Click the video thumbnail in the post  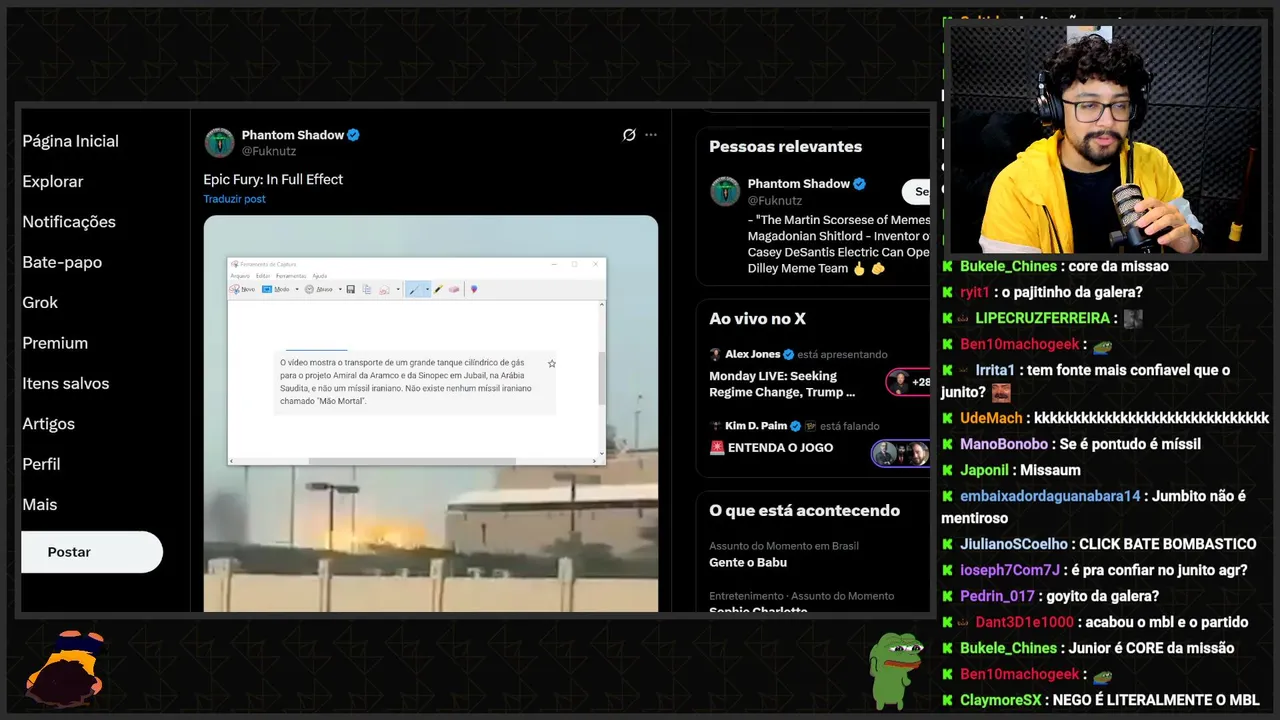pos(431,414)
